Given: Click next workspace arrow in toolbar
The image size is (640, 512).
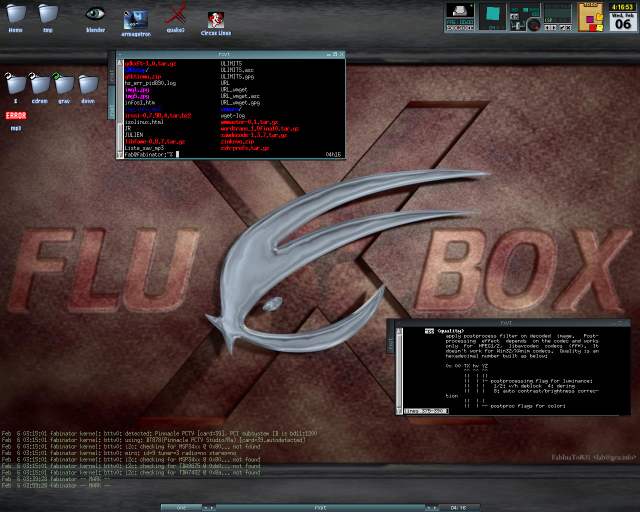Looking at the screenshot, I should 212,508.
